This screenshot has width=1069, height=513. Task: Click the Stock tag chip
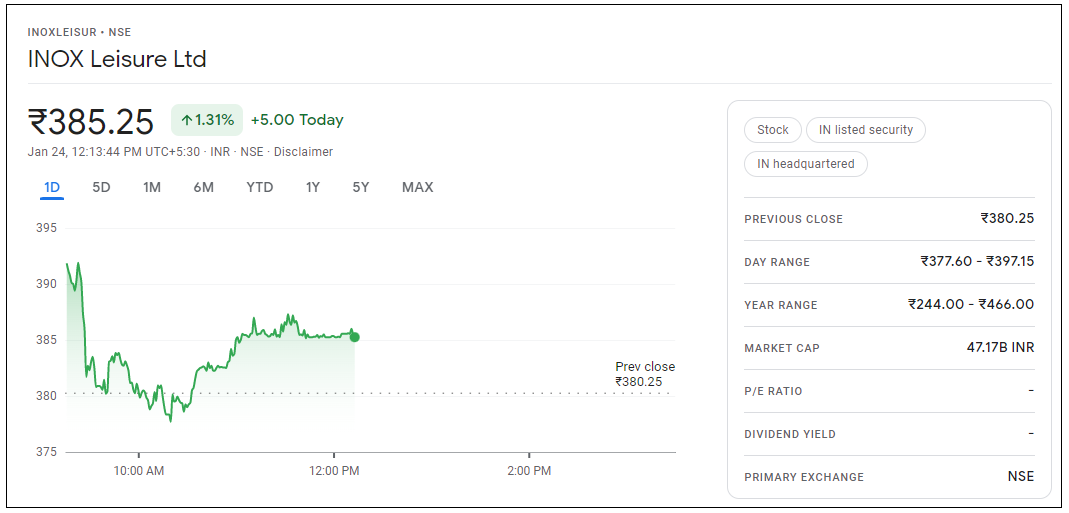772,130
